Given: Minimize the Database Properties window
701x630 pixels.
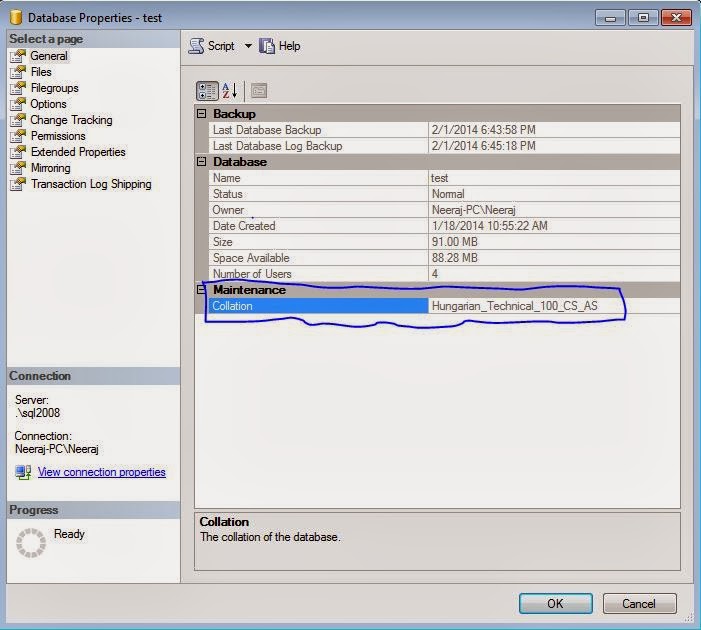Looking at the screenshot, I should 610,18.
